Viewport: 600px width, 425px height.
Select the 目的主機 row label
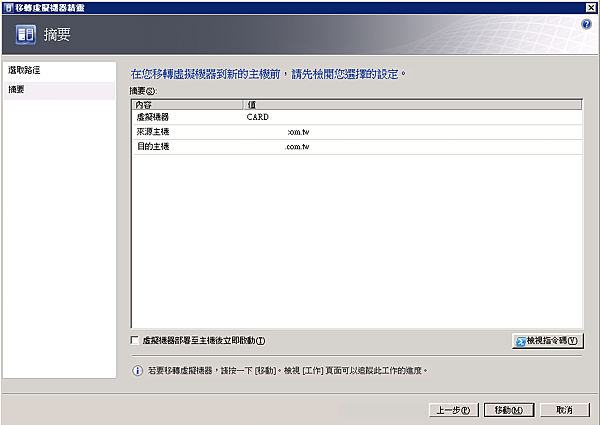click(x=153, y=146)
